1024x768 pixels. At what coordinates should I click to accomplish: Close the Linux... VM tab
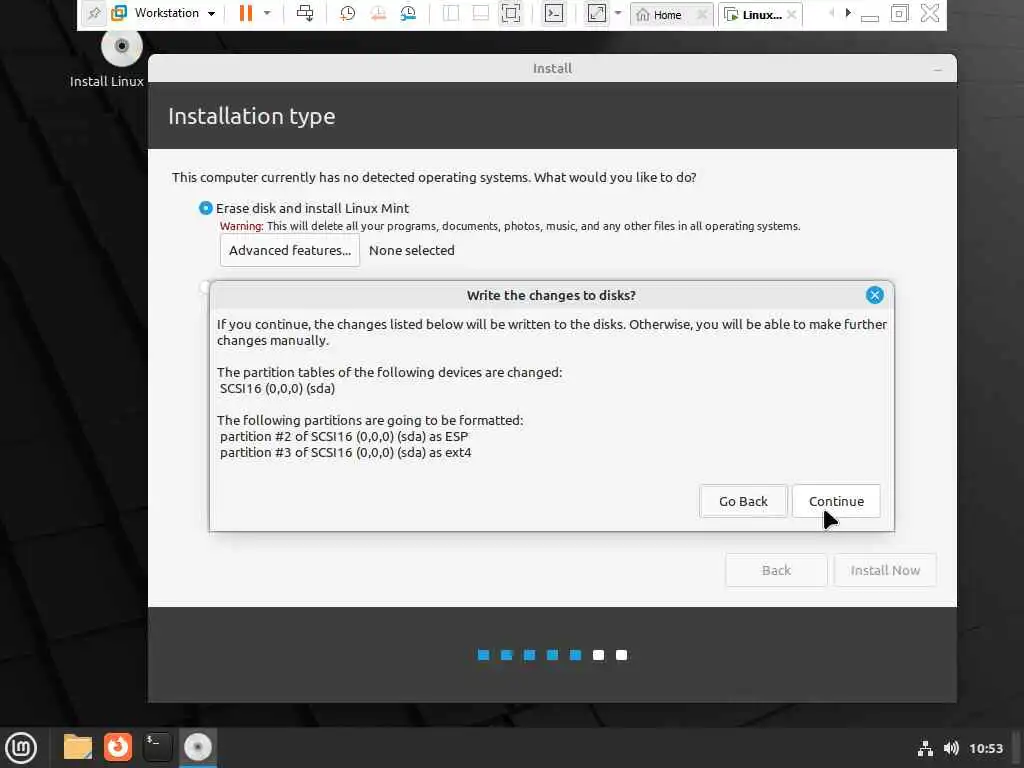tap(792, 14)
